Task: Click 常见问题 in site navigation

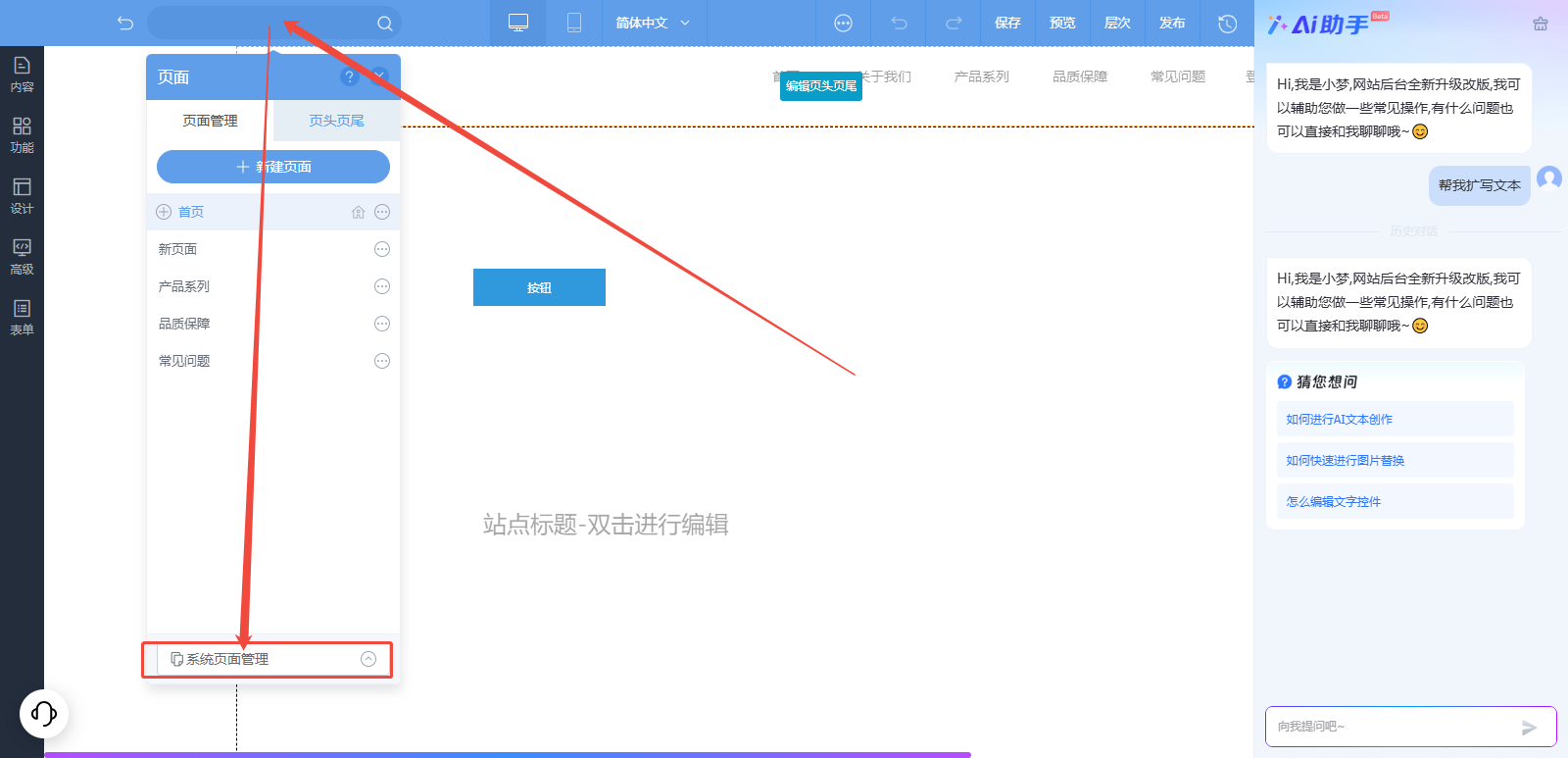Action: (1178, 76)
